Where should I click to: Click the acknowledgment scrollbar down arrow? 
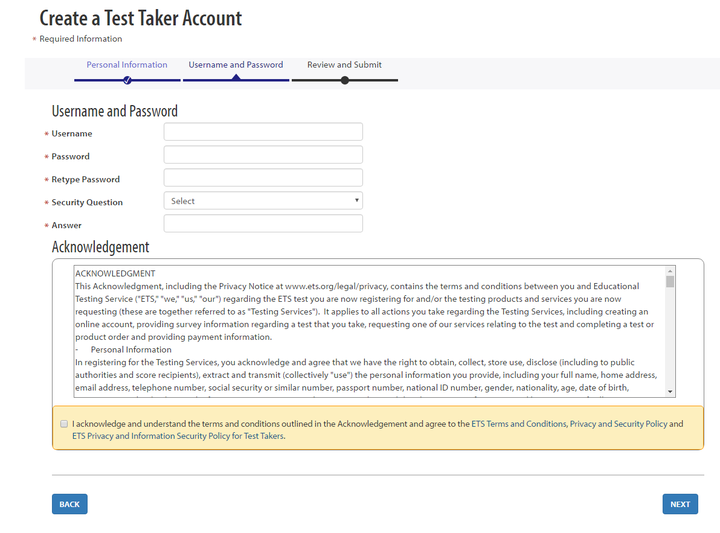(670, 391)
